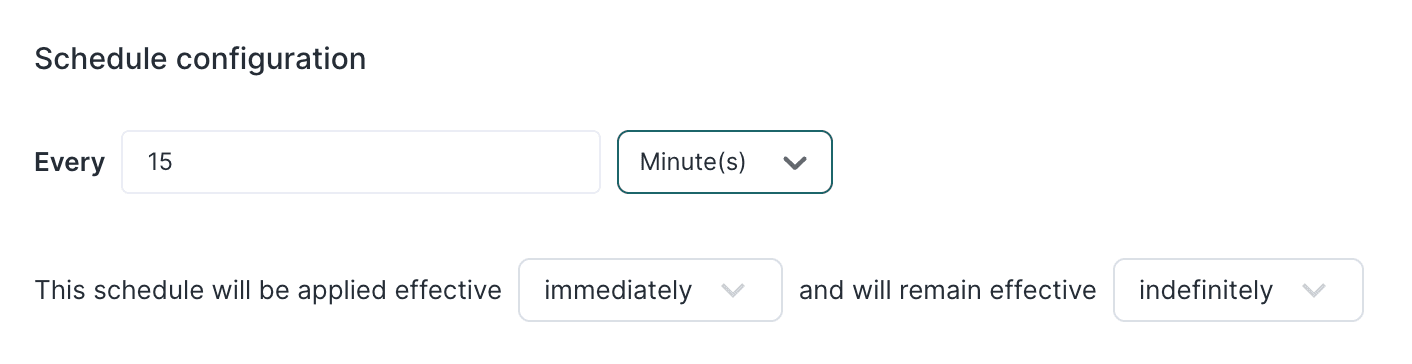
Task: Open the Minute(s) time unit dropdown
Action: point(725,162)
